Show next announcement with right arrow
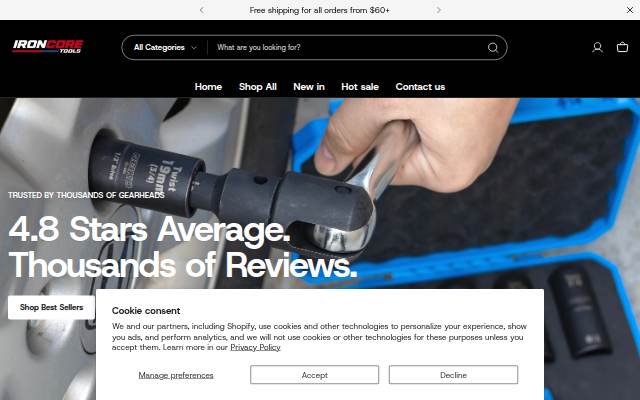The width and height of the screenshot is (640, 400). coord(438,10)
